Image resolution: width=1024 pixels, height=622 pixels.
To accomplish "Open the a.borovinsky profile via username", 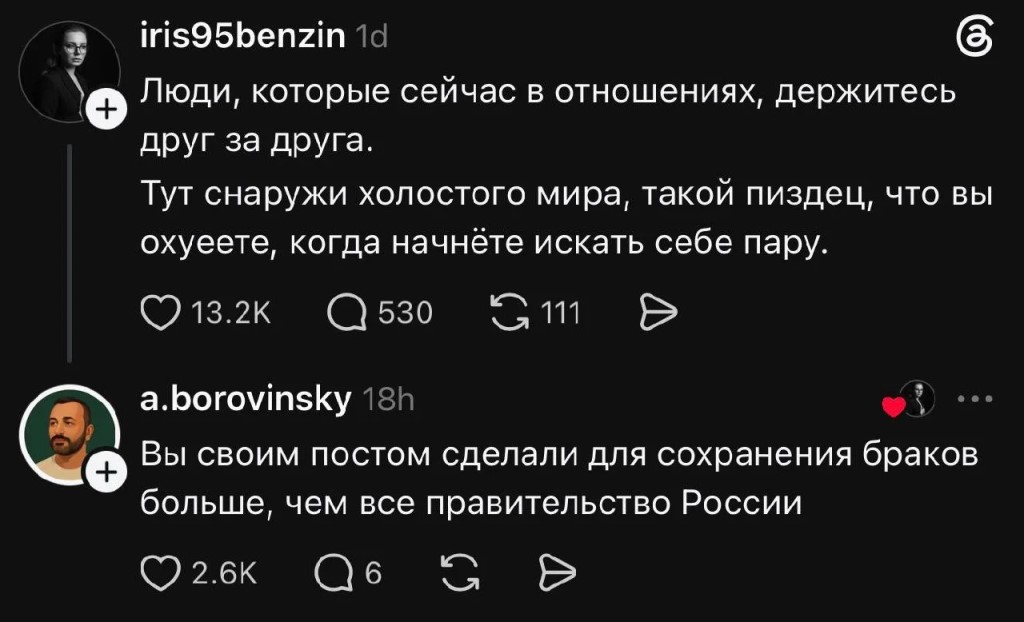I will 246,399.
